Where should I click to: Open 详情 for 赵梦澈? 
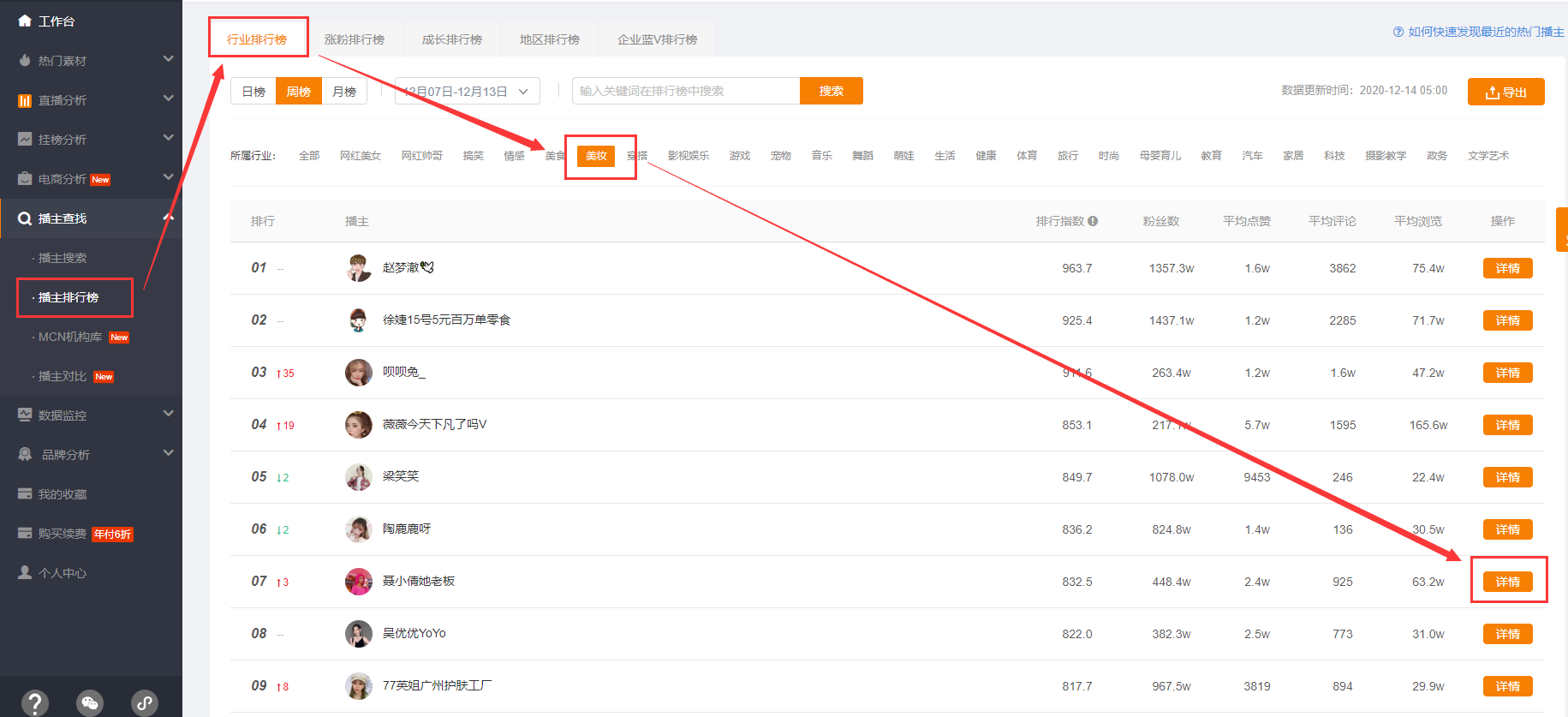[1508, 268]
